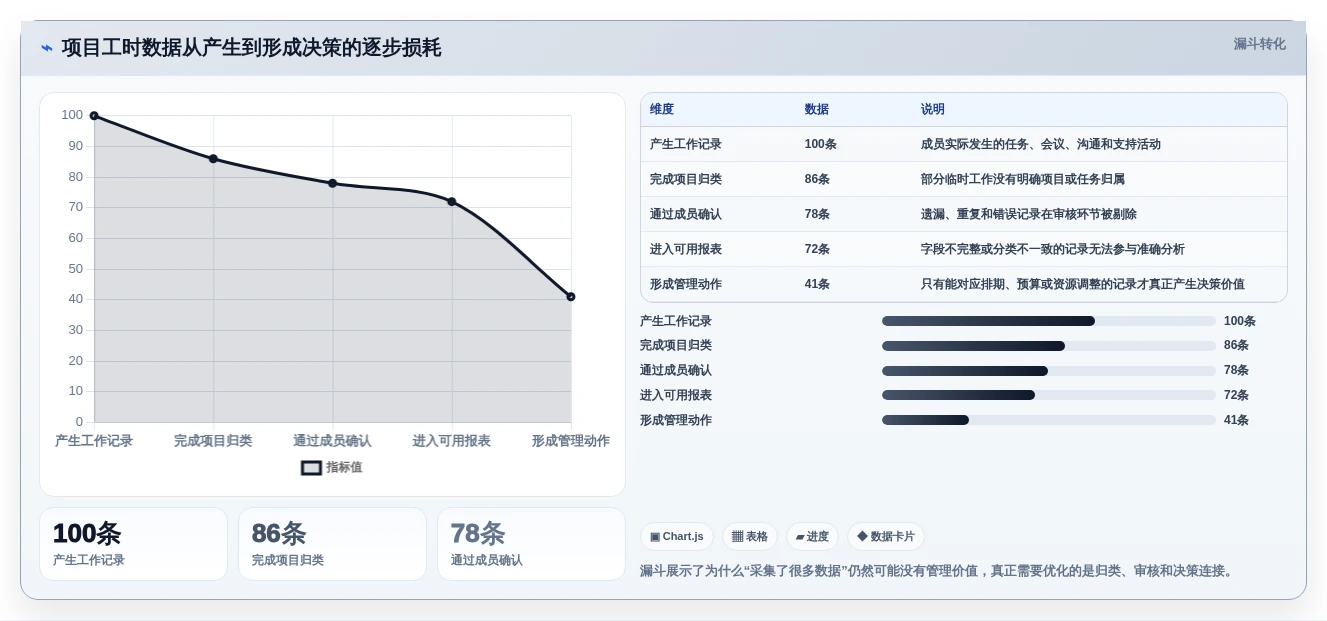Click the 78条 value in the table
The height and width of the screenshot is (621, 1327).
[818, 214]
